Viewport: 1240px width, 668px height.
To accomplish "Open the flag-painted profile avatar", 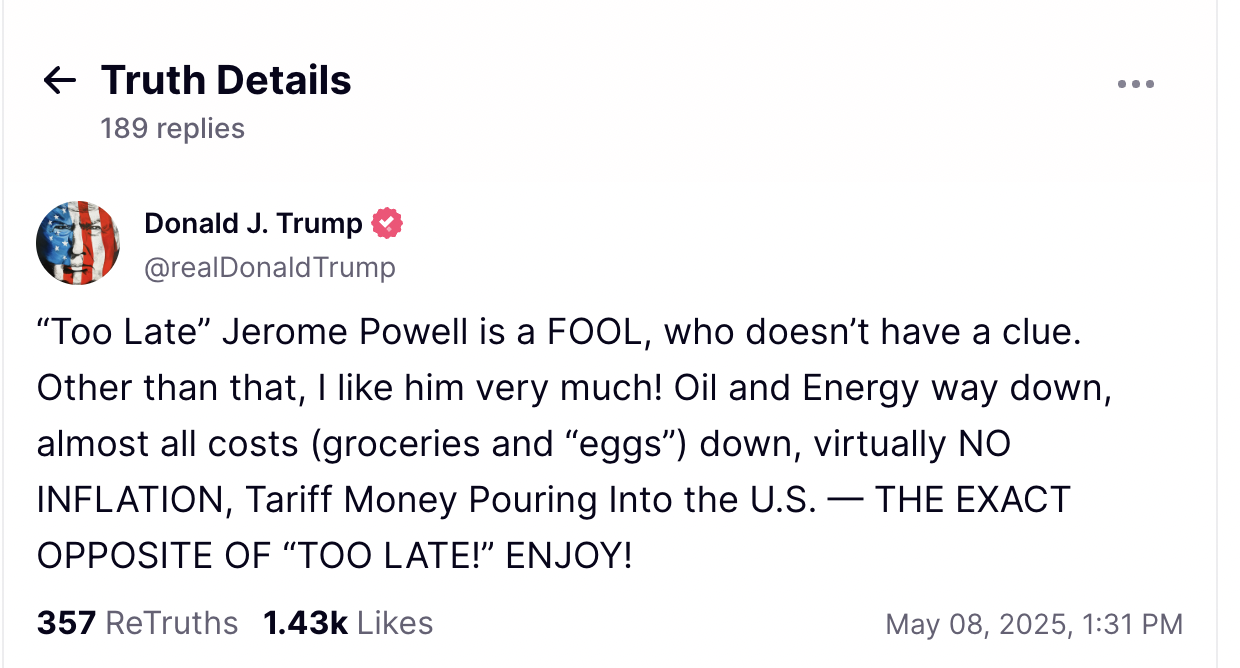I will pyautogui.click(x=78, y=243).
